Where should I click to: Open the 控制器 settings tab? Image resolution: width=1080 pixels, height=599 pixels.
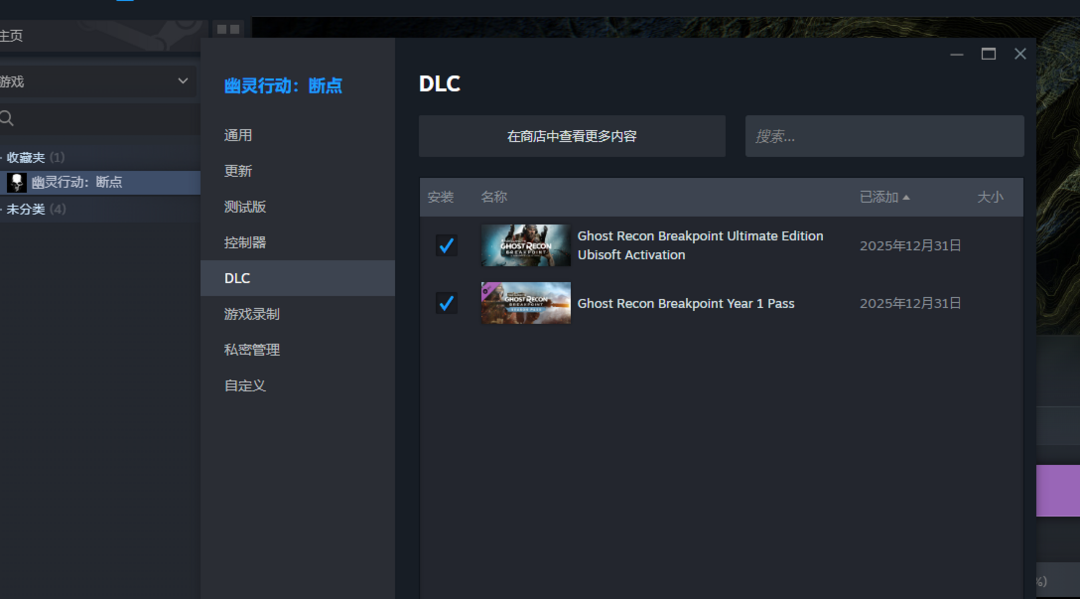pos(245,243)
